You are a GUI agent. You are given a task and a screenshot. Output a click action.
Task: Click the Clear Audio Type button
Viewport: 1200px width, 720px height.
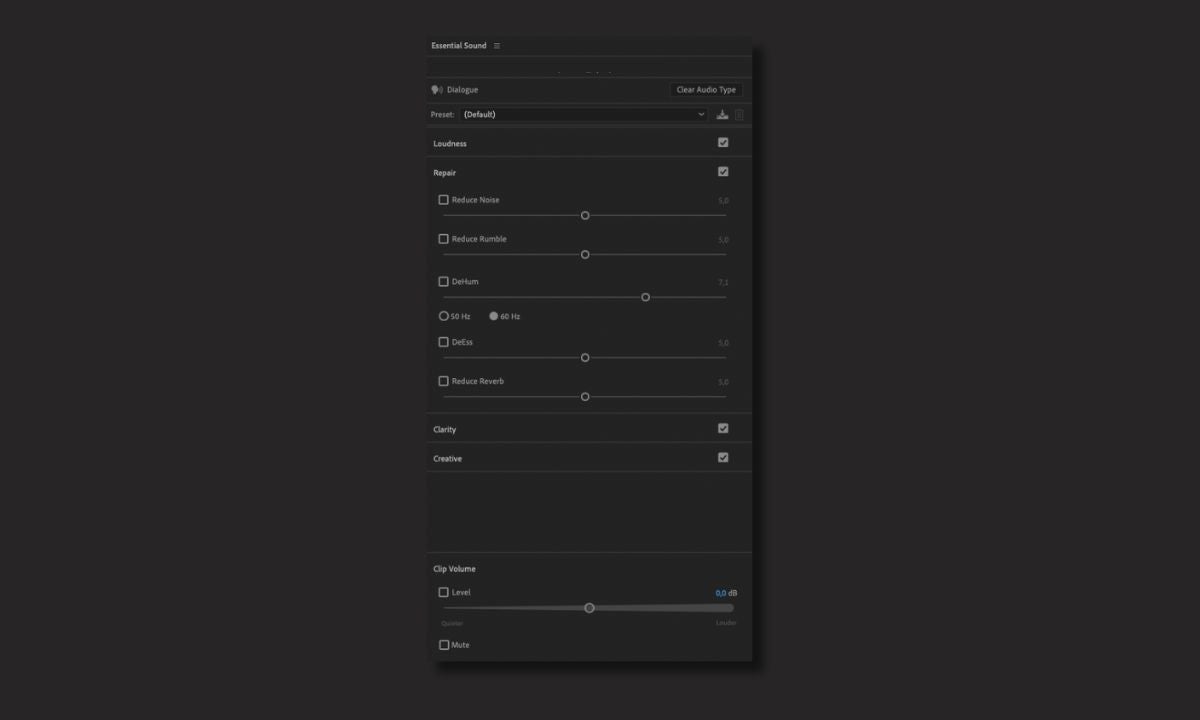point(706,90)
